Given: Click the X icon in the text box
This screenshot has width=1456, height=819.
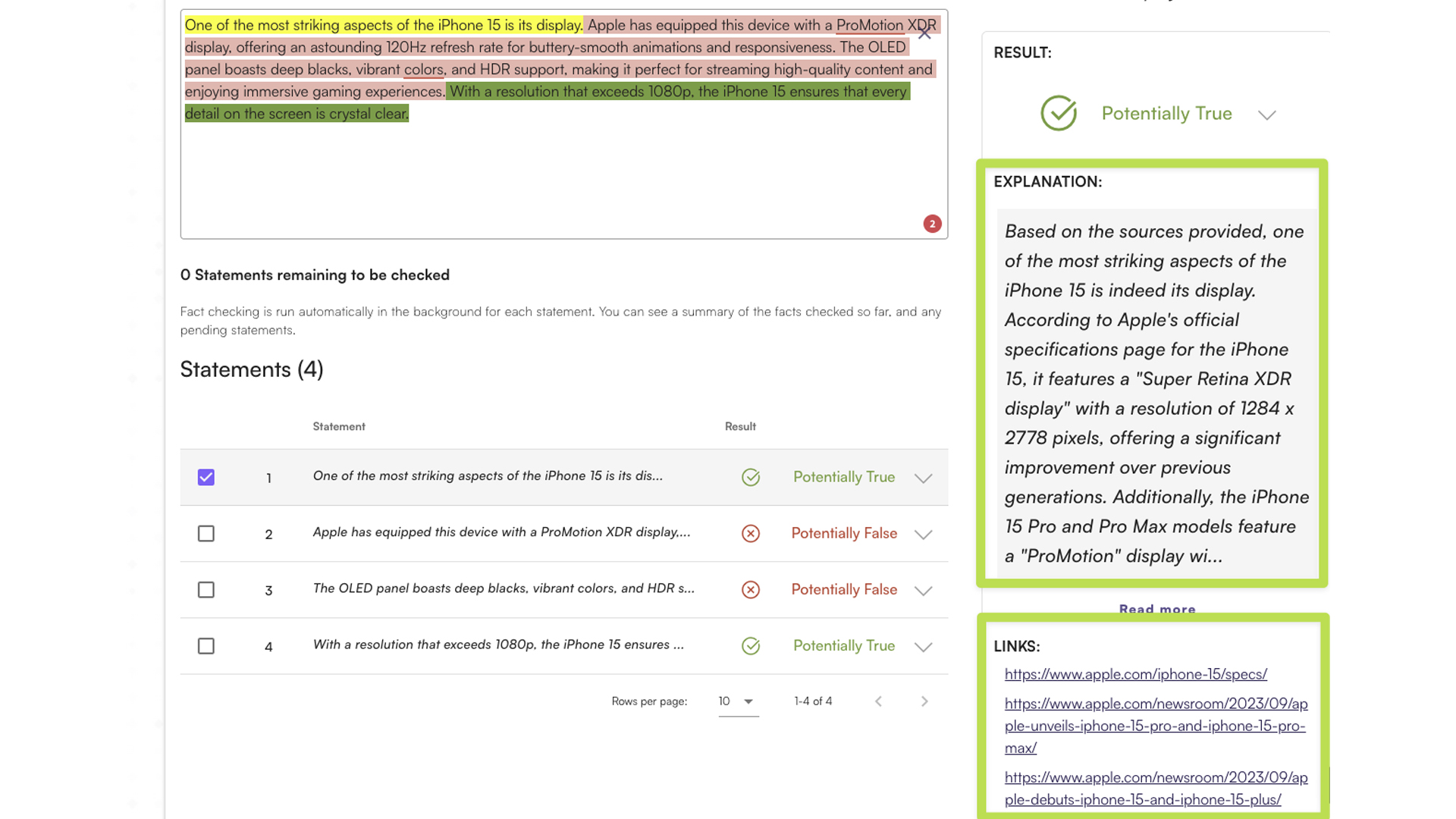Looking at the screenshot, I should pyautogui.click(x=924, y=33).
